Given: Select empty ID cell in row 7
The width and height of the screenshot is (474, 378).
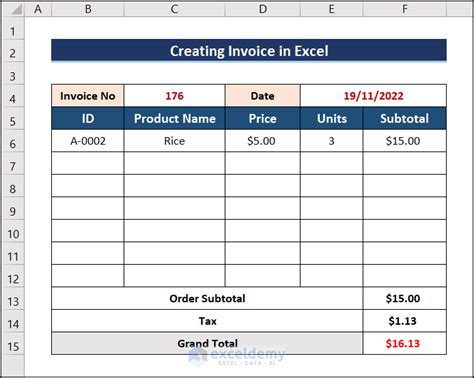Looking at the screenshot, I should tap(88, 163).
